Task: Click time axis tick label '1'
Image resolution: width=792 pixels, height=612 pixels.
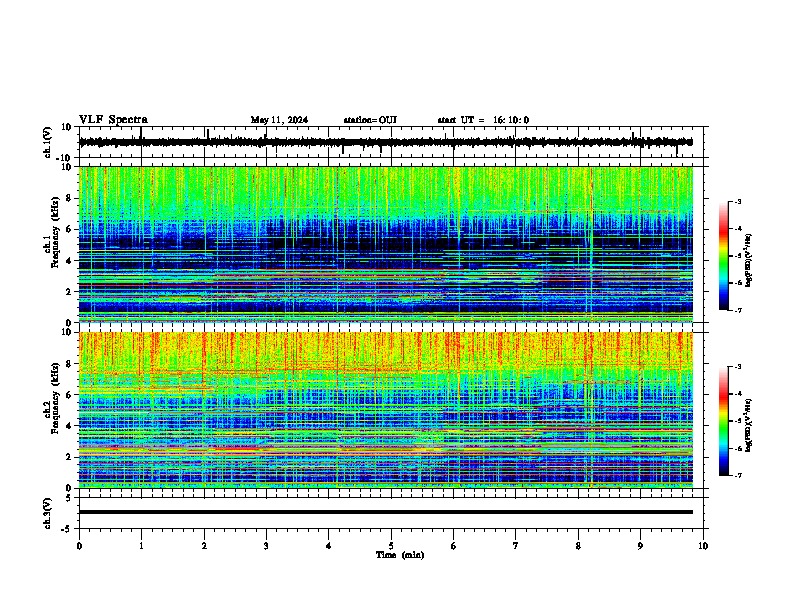Action: [x=141, y=546]
